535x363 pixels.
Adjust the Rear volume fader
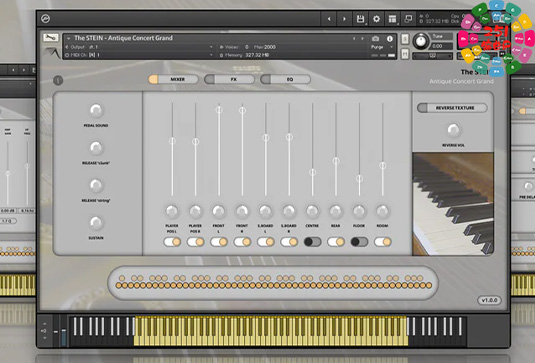coord(336,160)
